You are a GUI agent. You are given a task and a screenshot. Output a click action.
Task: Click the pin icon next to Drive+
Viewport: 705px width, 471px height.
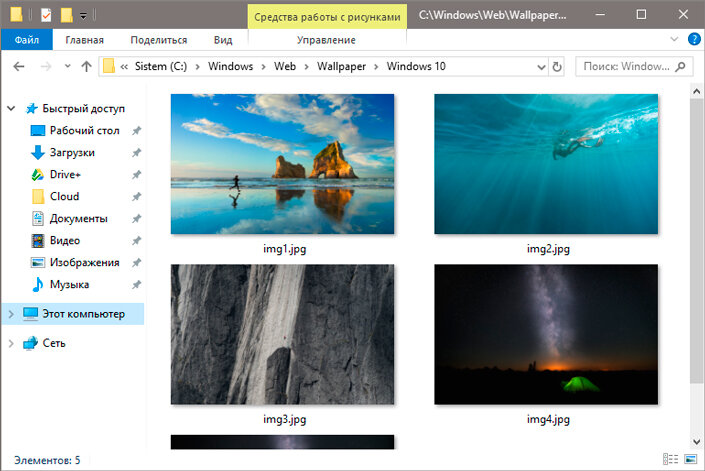point(136,175)
